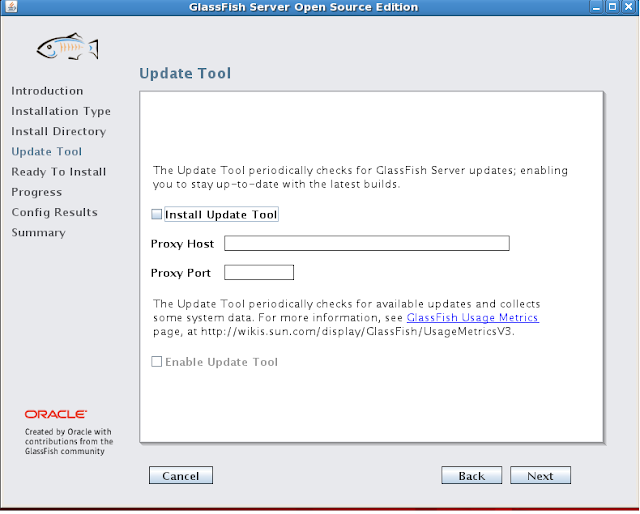The height and width of the screenshot is (514, 640).
Task: Proceed with the Next button
Action: click(540, 476)
